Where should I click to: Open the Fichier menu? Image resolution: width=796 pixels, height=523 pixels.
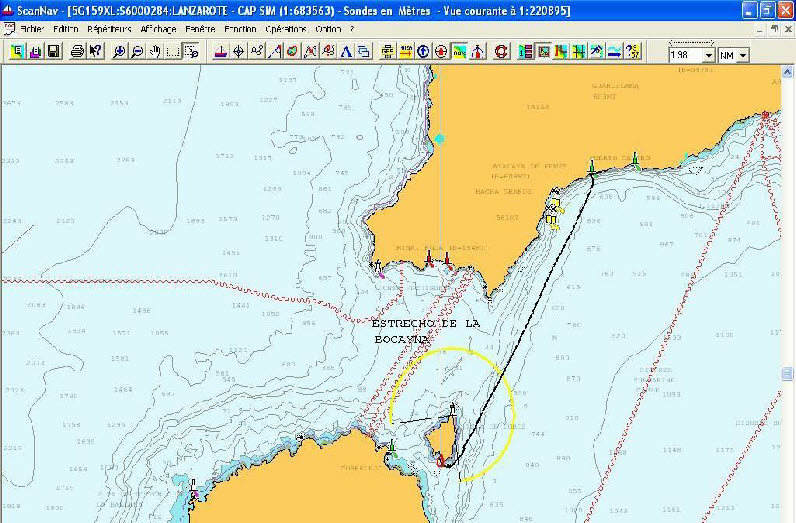pos(31,30)
